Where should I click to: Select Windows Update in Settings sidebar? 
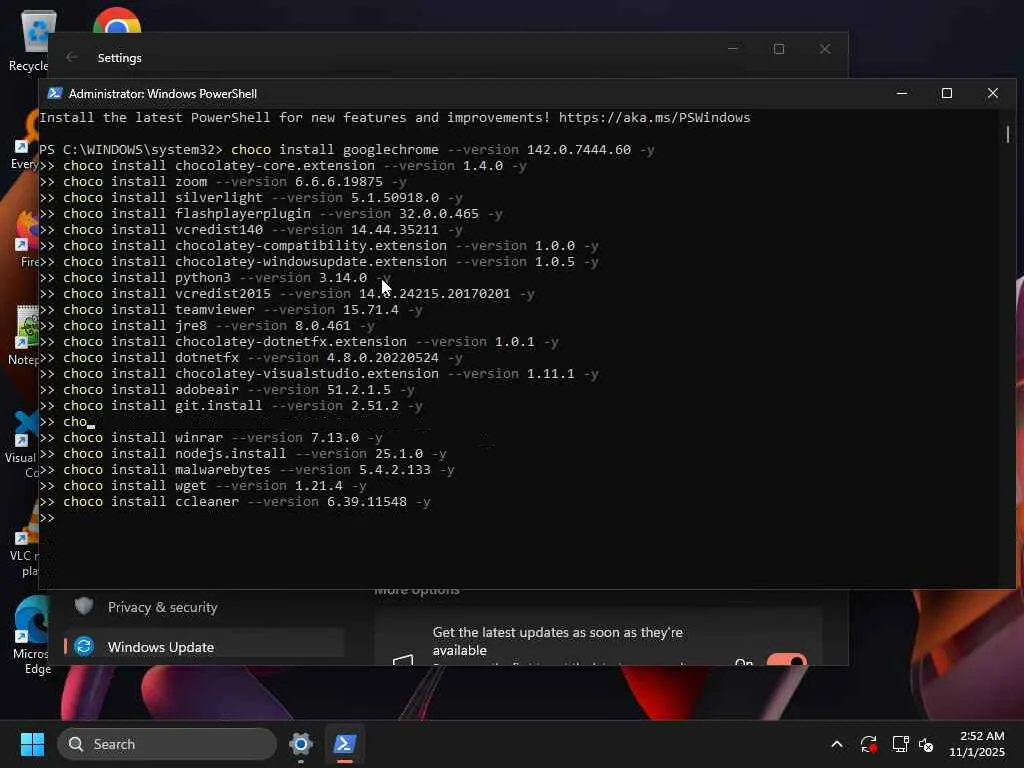coord(204,647)
